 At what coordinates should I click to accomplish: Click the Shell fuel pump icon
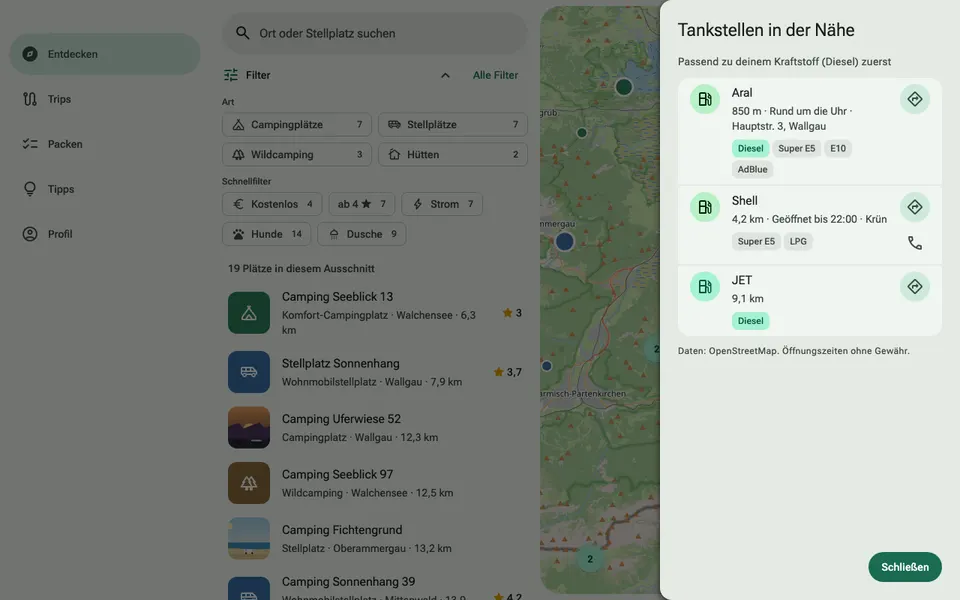(705, 207)
